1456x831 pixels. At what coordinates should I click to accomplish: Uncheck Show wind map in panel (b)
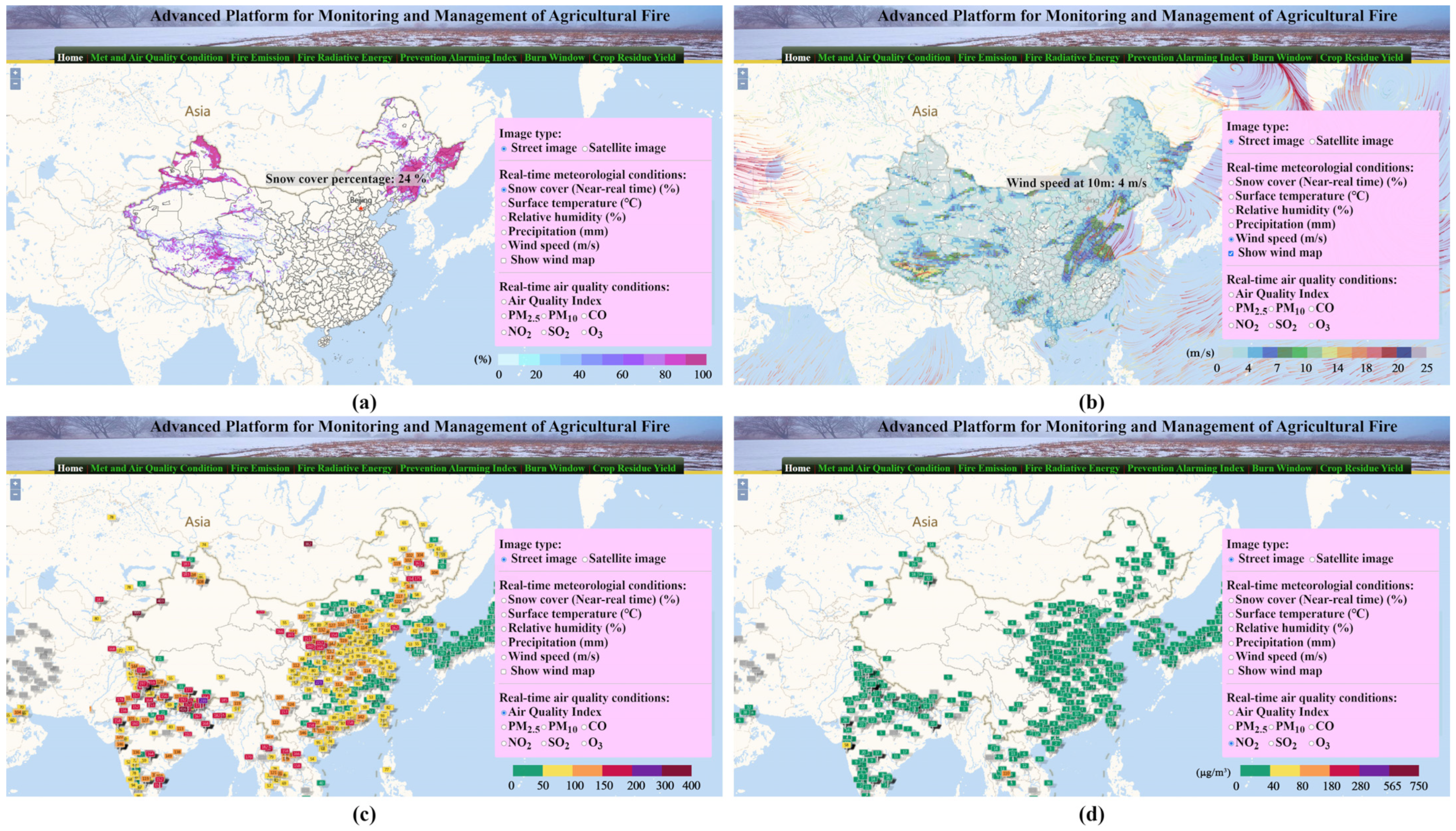click(x=1231, y=253)
